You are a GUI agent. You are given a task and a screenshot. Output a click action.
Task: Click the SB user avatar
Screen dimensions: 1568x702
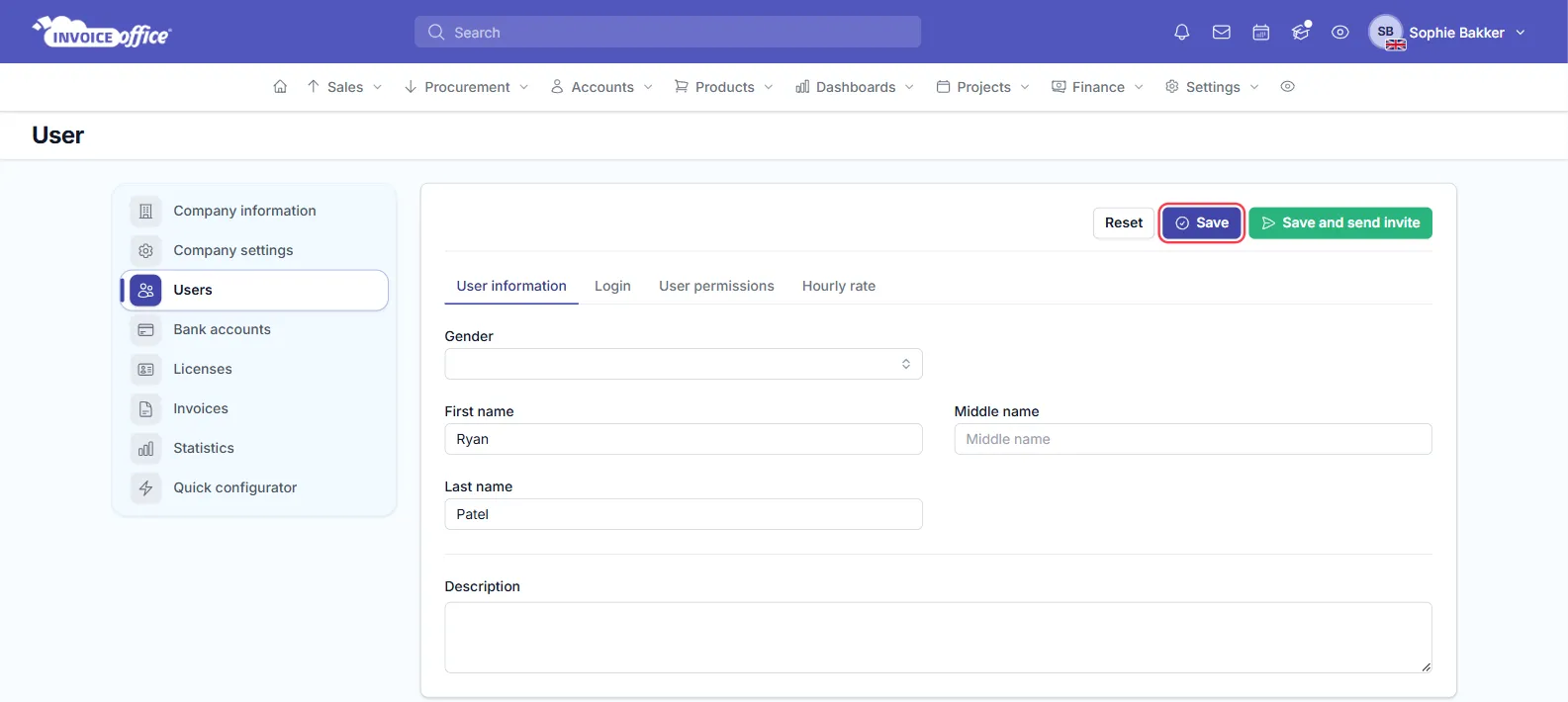point(1386,32)
